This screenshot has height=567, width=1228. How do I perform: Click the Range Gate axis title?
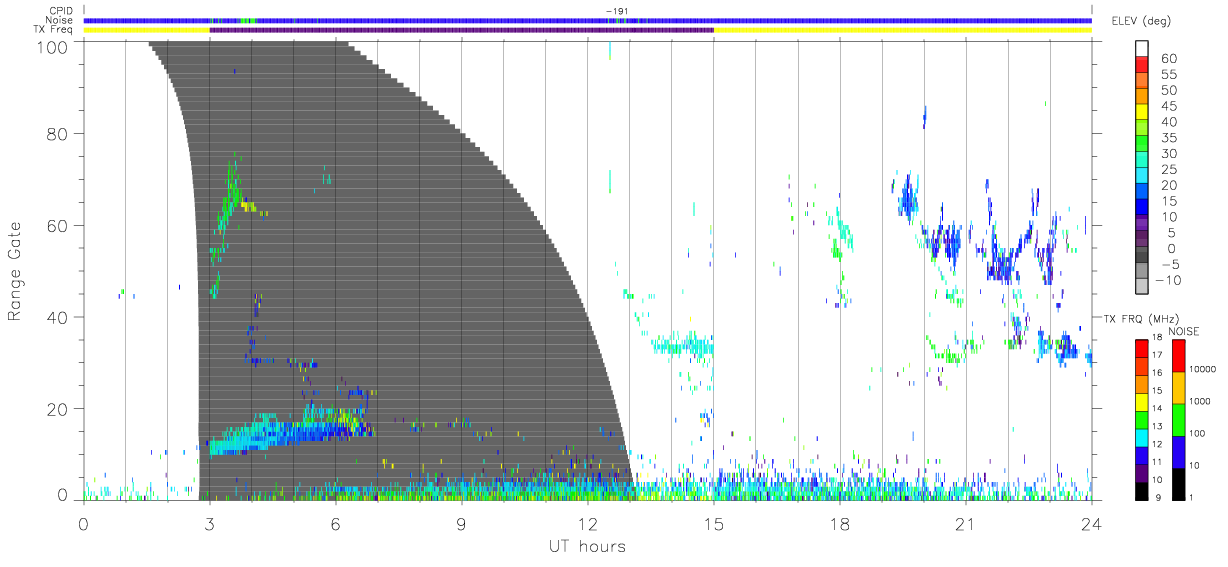tap(15, 272)
